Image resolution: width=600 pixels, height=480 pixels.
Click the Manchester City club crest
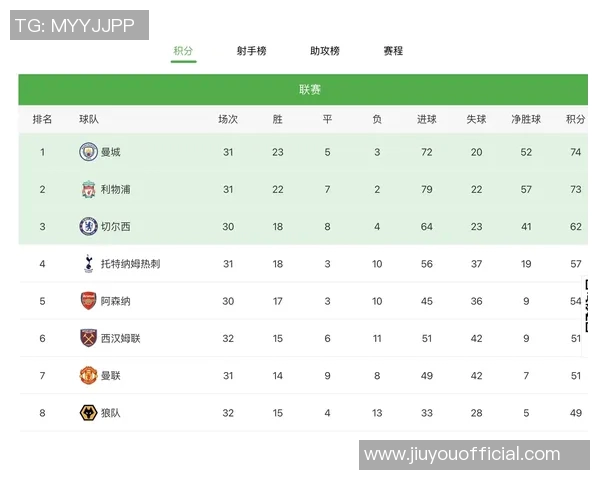(x=89, y=152)
